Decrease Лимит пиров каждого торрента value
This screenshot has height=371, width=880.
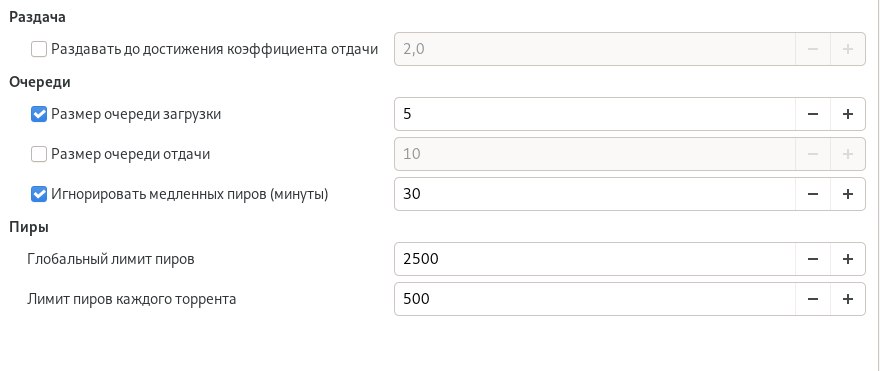click(813, 299)
